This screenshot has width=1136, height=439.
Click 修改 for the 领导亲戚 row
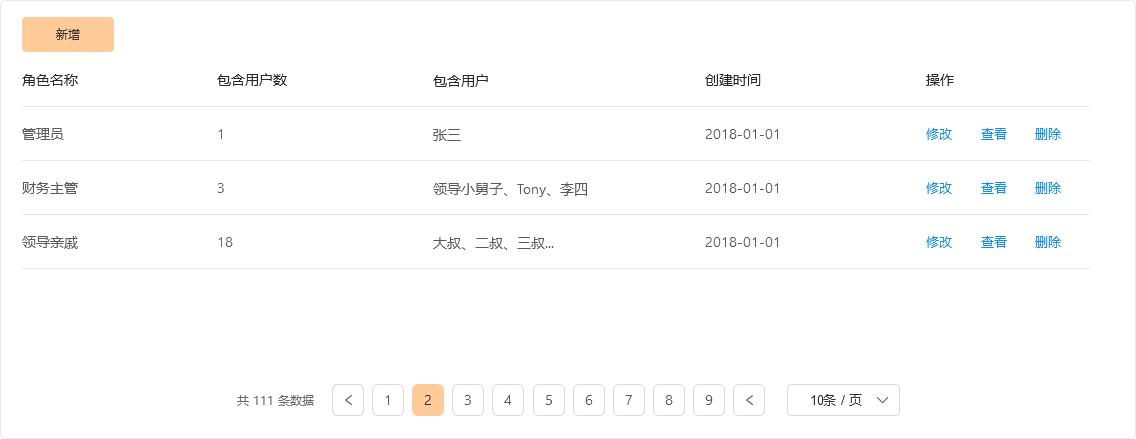click(939, 242)
